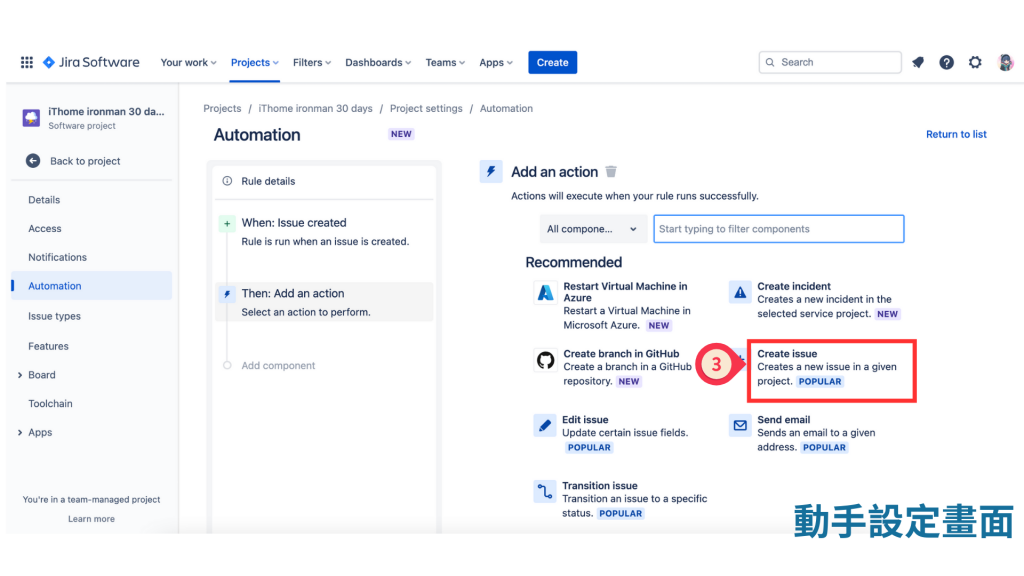Select the Transition issue icon
This screenshot has width=1024, height=576.
point(544,491)
